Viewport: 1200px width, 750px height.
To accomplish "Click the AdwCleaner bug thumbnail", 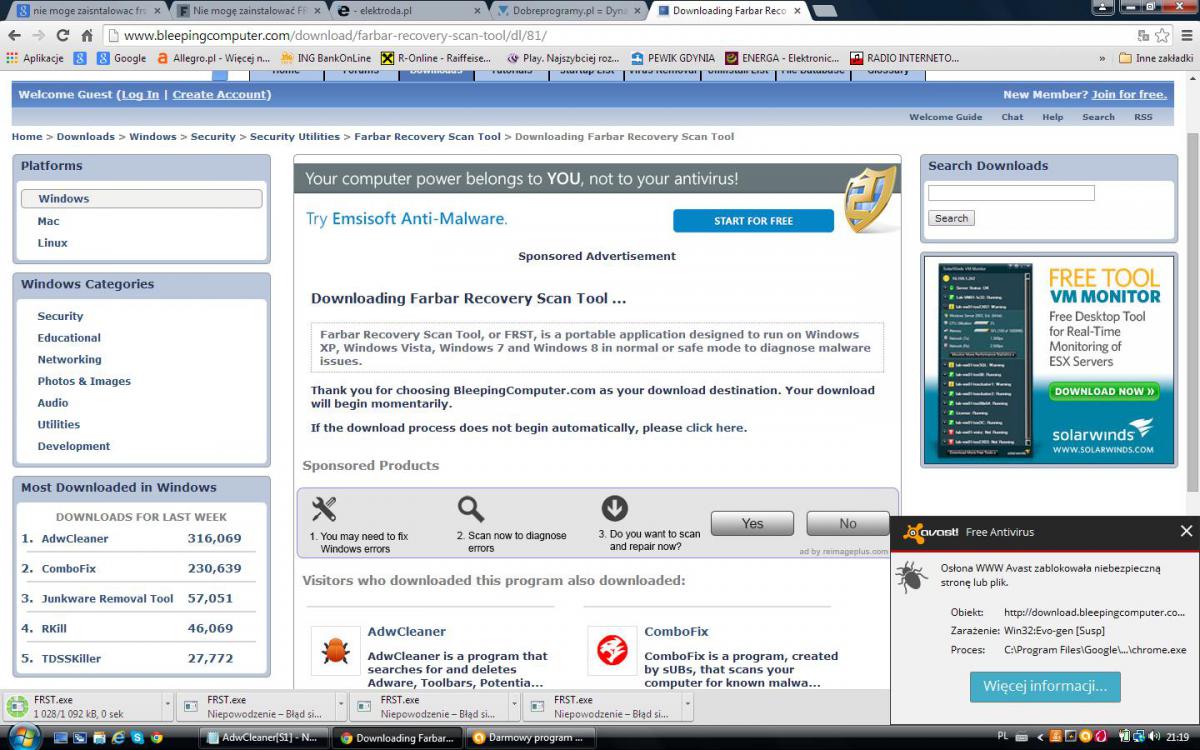I will click(335, 651).
